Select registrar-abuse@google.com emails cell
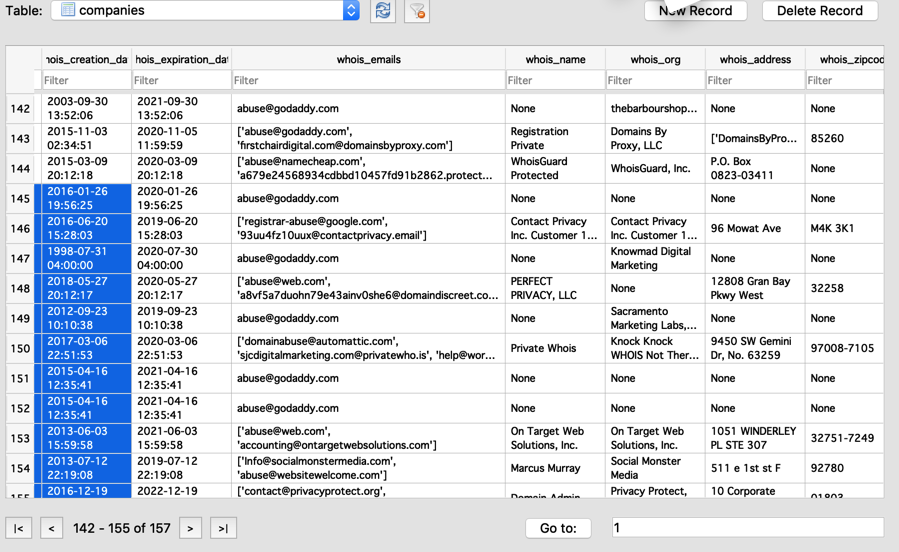This screenshot has width=899, height=552. click(x=369, y=228)
